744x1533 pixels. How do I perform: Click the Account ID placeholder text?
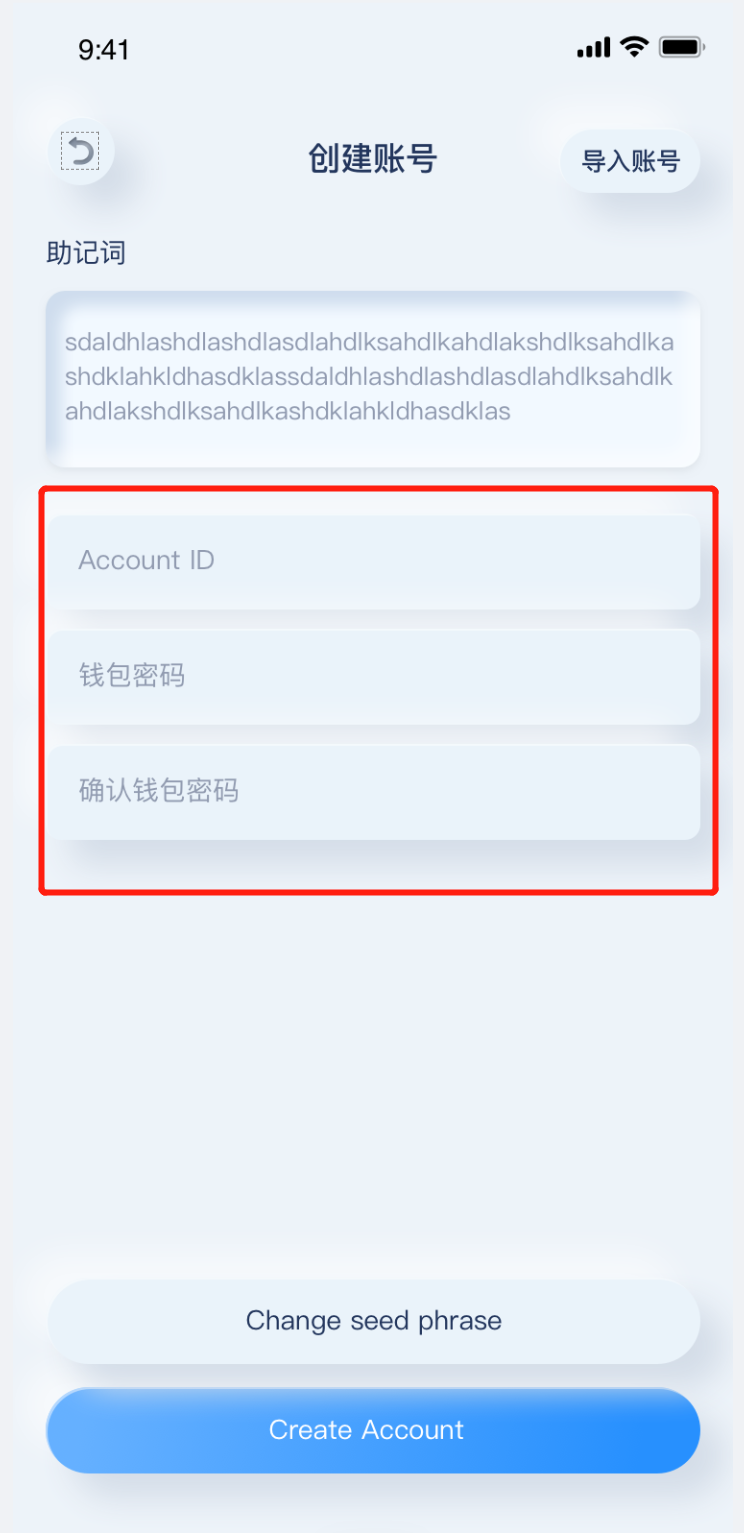click(x=147, y=560)
